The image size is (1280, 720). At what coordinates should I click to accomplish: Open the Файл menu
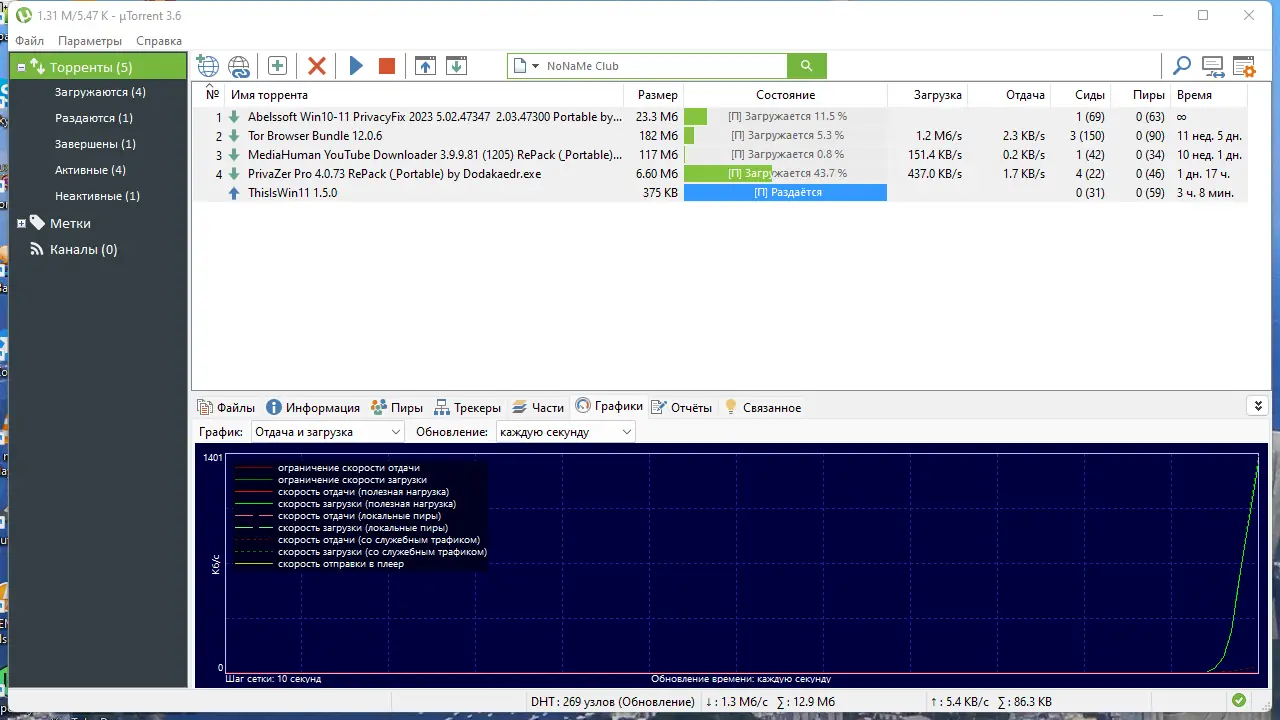coord(30,41)
